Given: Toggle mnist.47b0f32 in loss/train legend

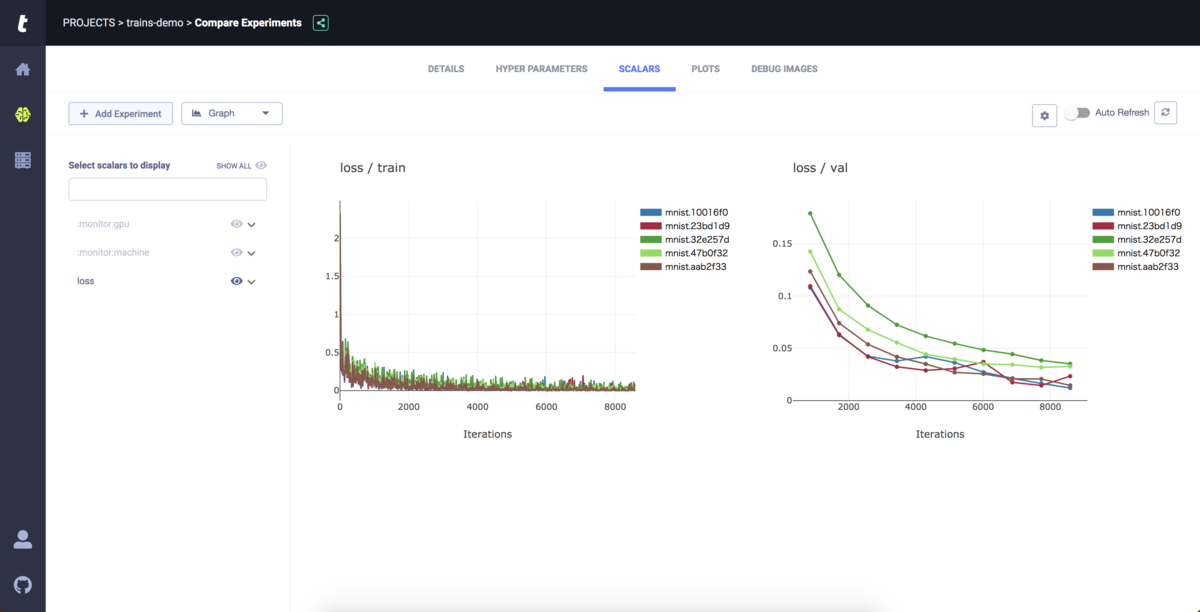Looking at the screenshot, I should click(x=683, y=253).
